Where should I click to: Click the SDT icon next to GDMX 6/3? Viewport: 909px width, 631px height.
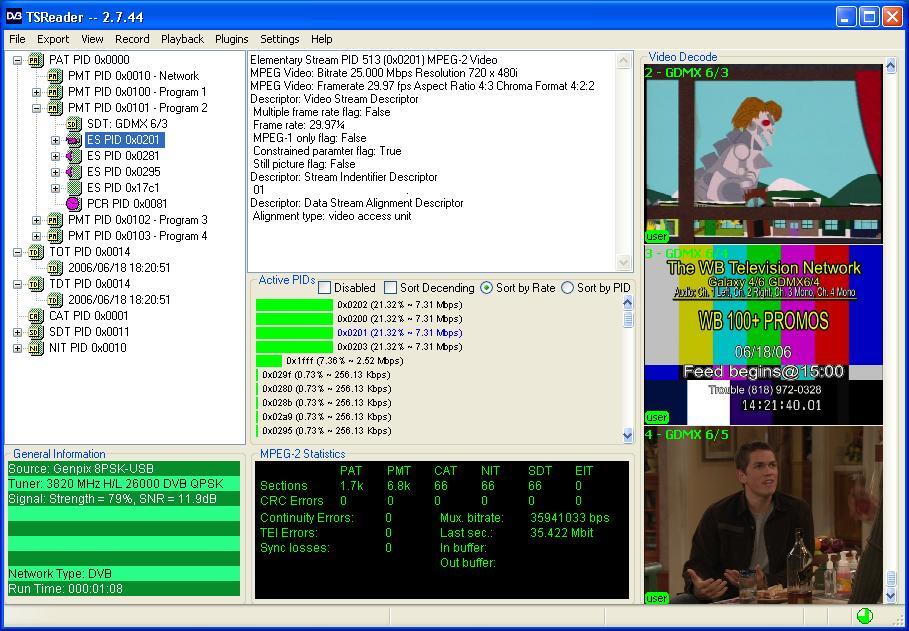(74, 124)
